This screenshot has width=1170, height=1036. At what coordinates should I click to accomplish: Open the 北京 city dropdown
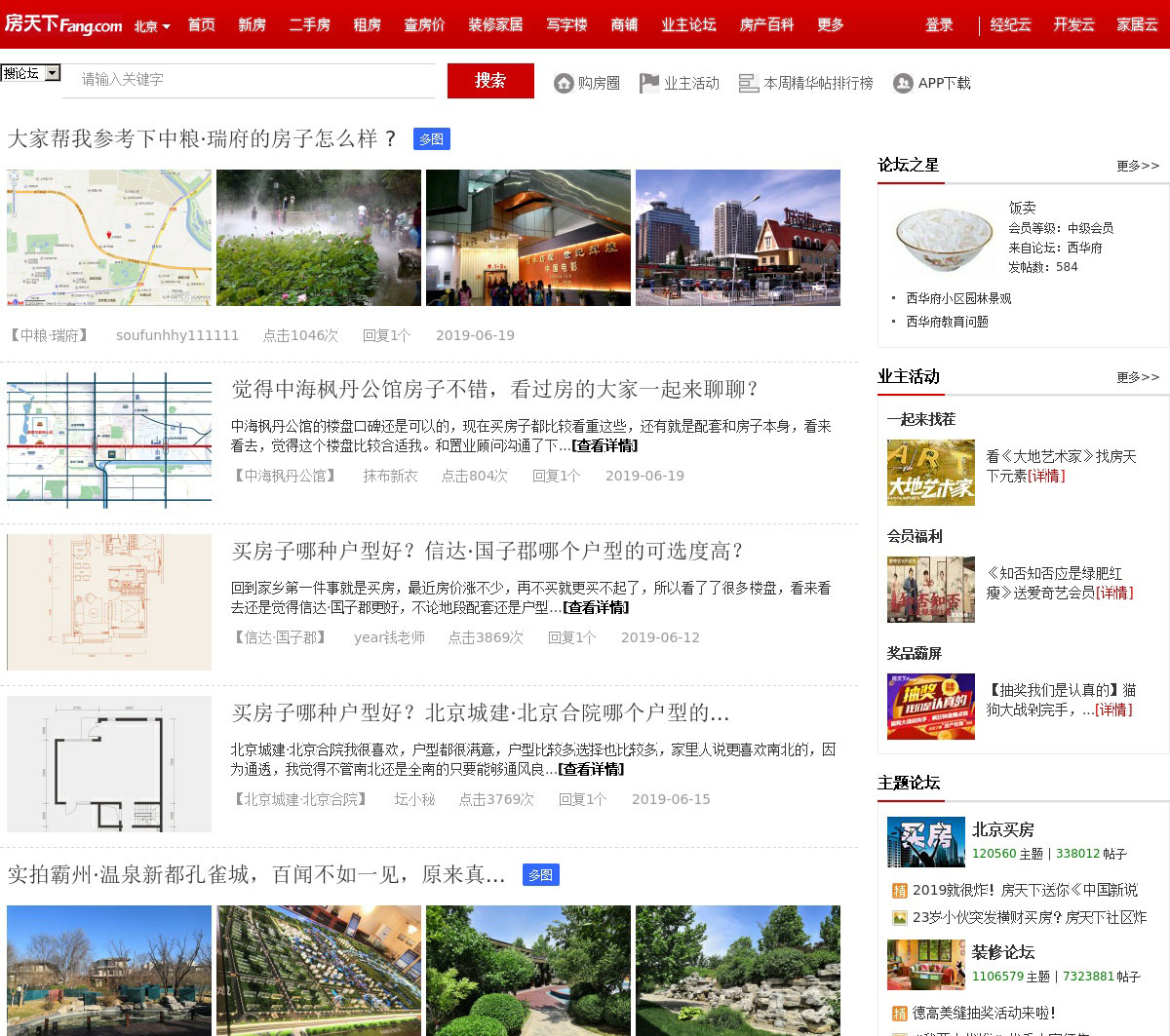point(152,26)
